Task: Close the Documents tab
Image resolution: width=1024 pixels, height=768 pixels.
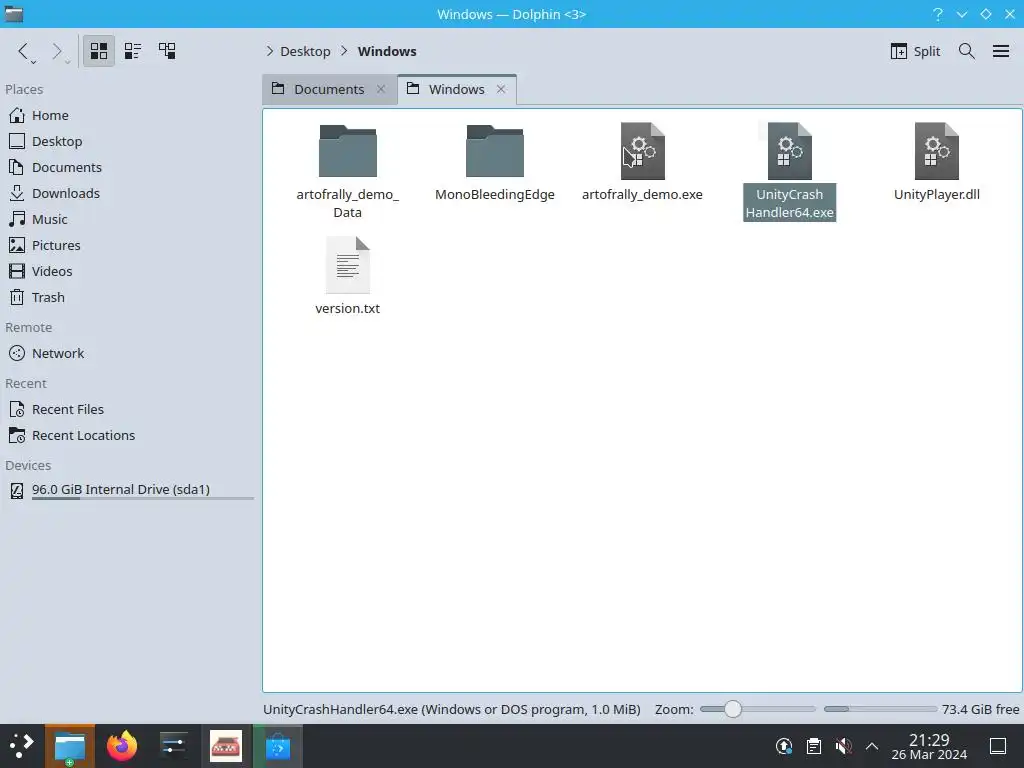Action: tap(381, 89)
